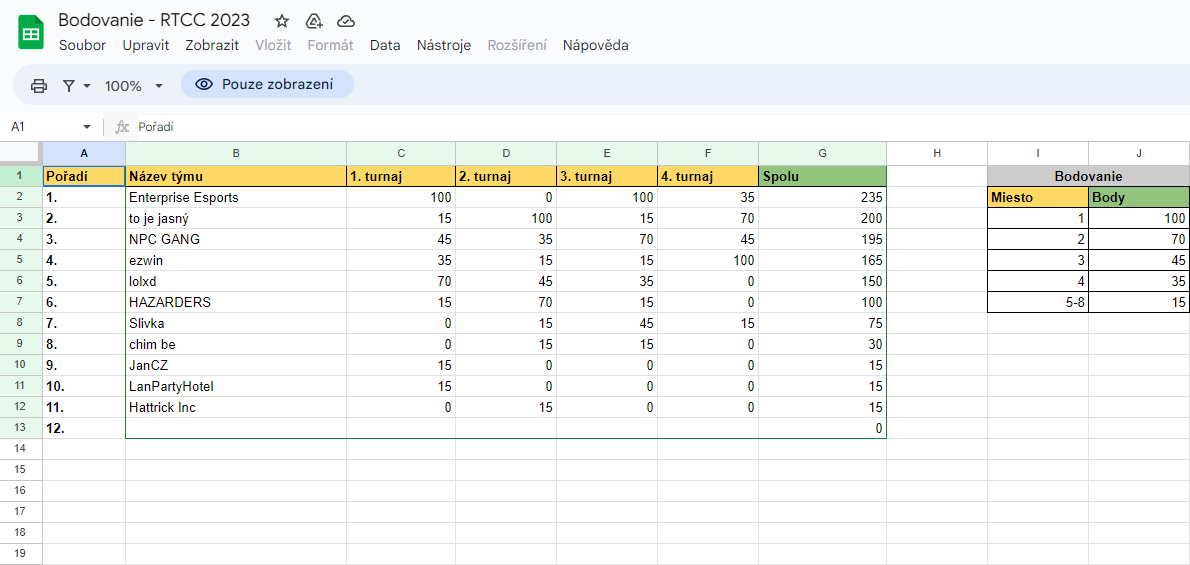Open the filter views funnel icon

(69, 86)
